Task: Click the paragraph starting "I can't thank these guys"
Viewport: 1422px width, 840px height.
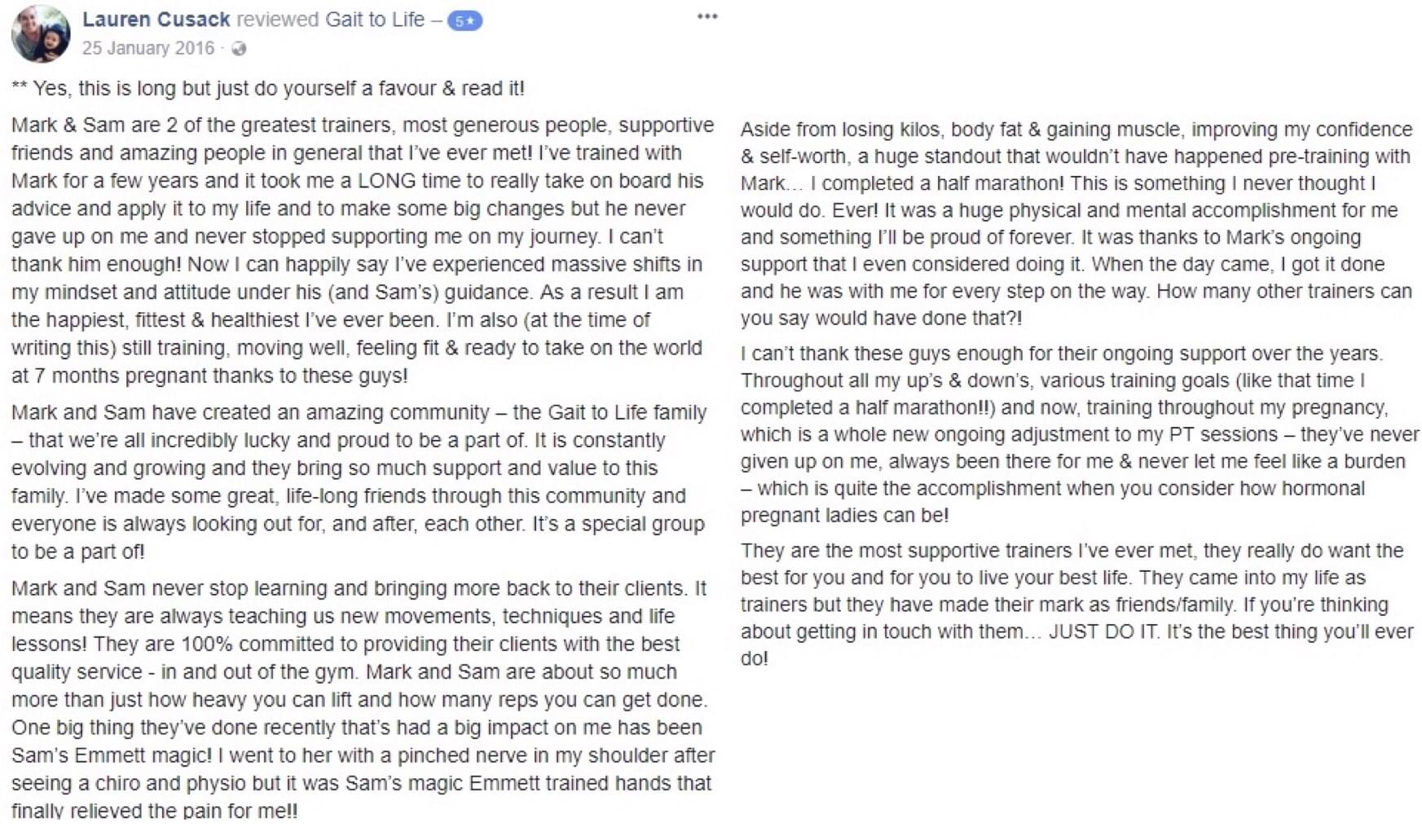Action: pyautogui.click(x=1076, y=434)
